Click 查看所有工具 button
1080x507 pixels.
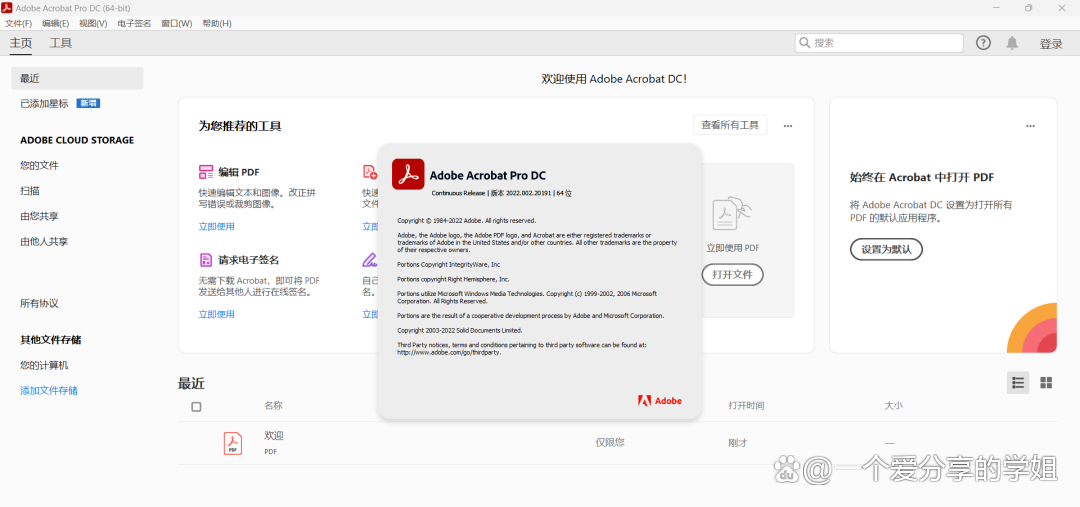click(x=730, y=125)
